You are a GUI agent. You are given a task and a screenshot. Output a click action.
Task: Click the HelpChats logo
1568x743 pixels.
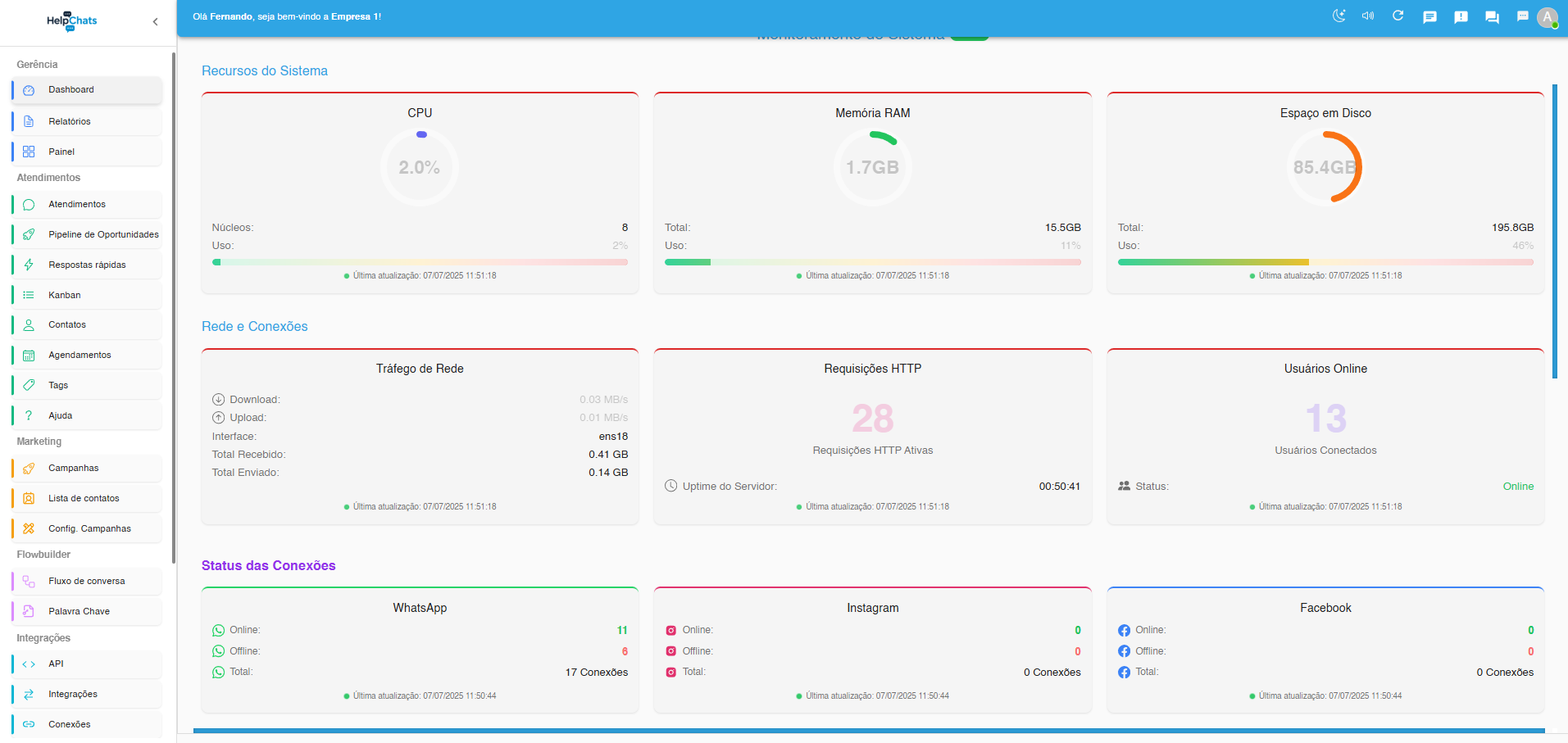point(72,21)
